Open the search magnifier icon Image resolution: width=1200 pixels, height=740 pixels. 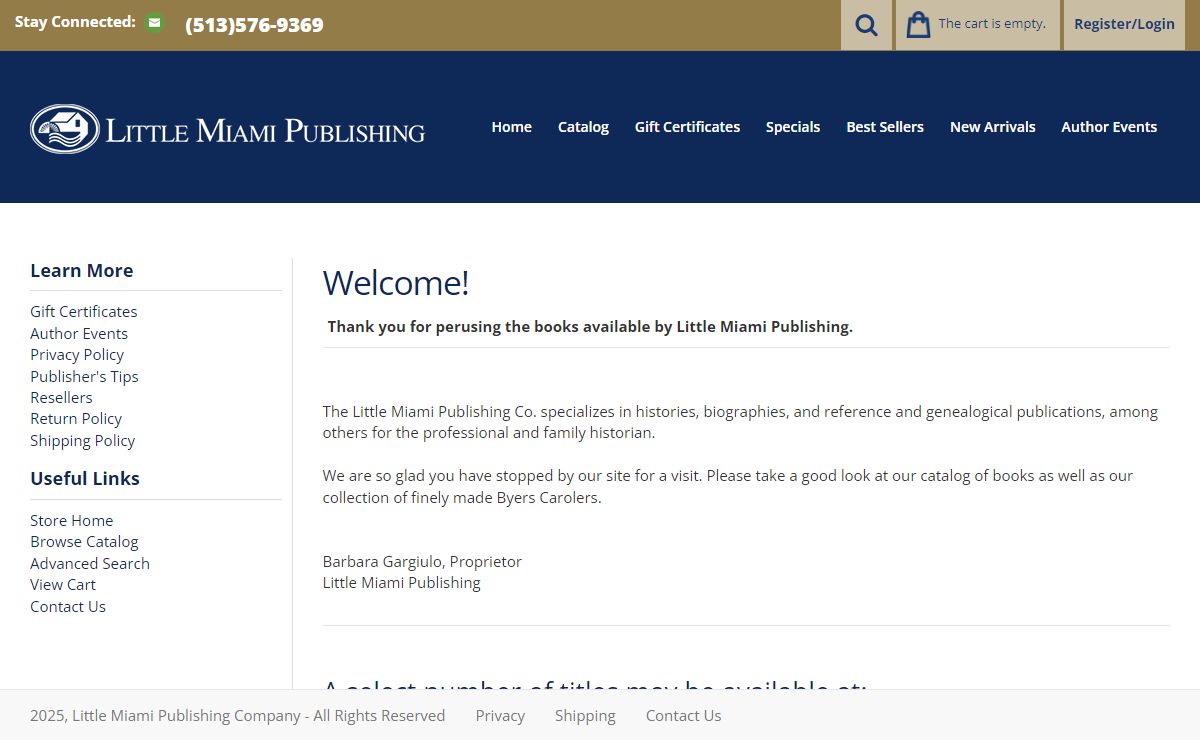pyautogui.click(x=866, y=25)
